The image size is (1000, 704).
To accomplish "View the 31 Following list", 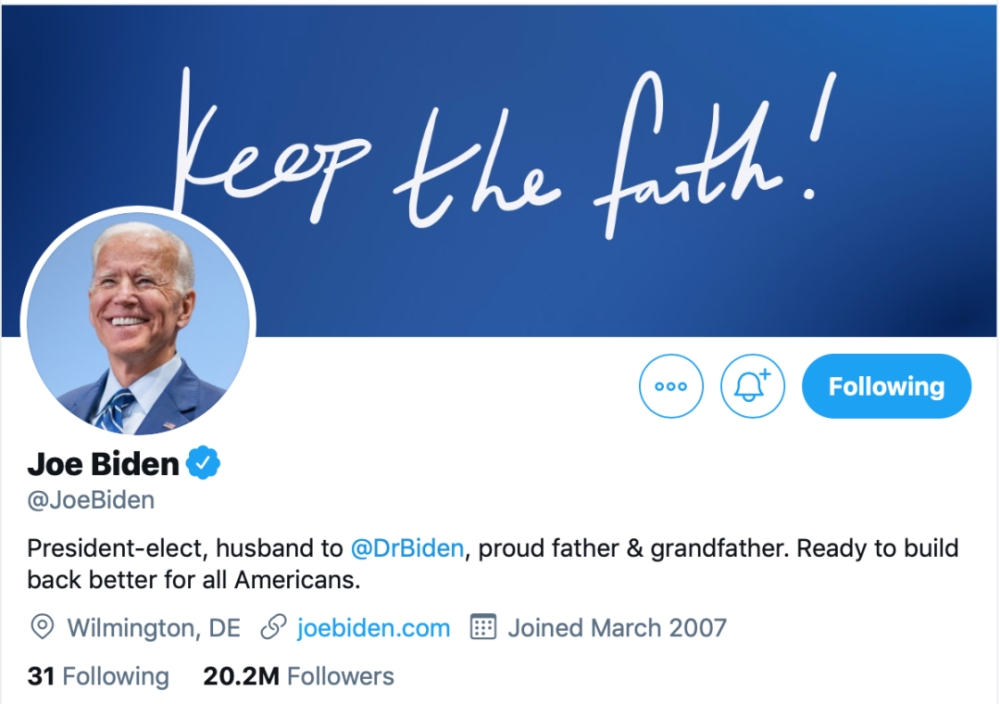I will pos(98,677).
